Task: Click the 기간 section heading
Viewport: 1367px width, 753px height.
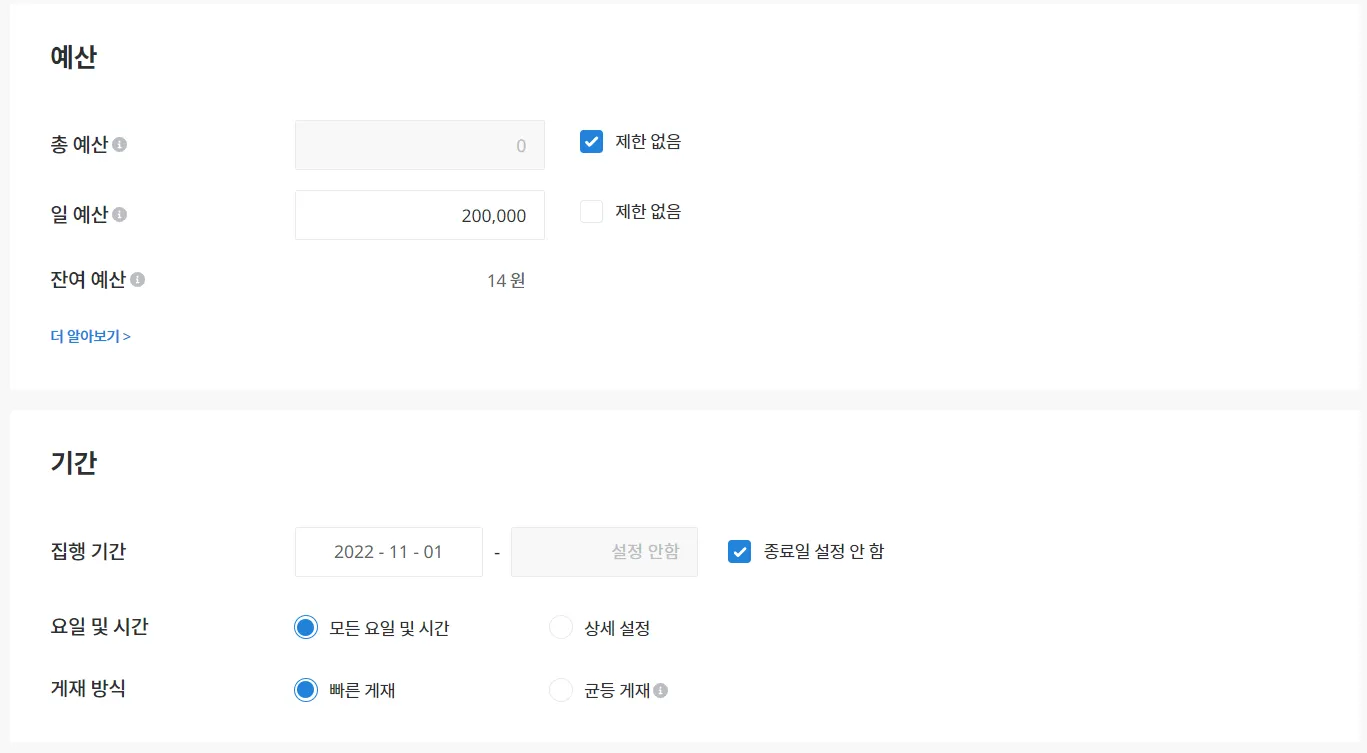Action: (x=74, y=463)
